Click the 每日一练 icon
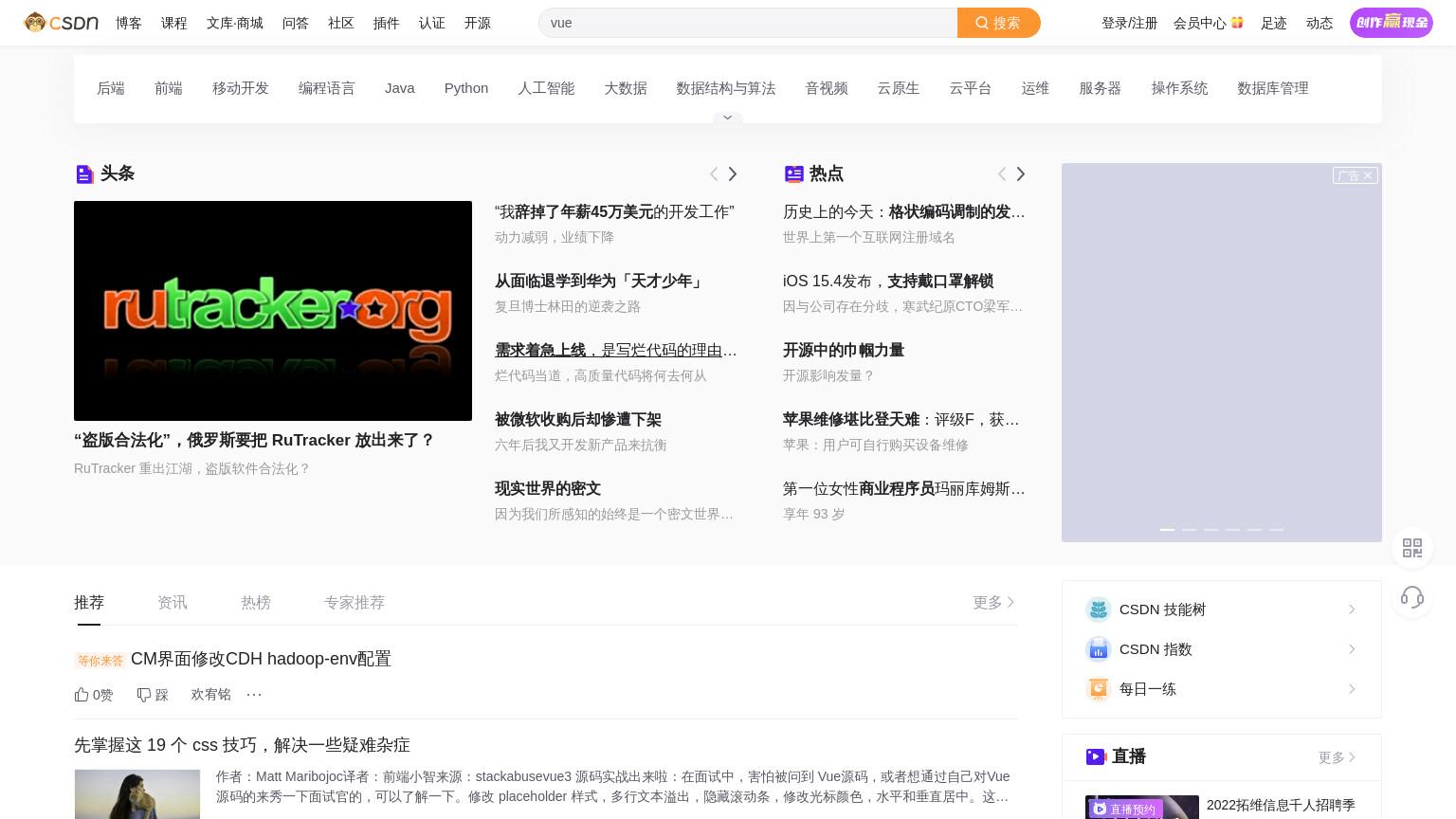The width and height of the screenshot is (1456, 819). (1099, 689)
